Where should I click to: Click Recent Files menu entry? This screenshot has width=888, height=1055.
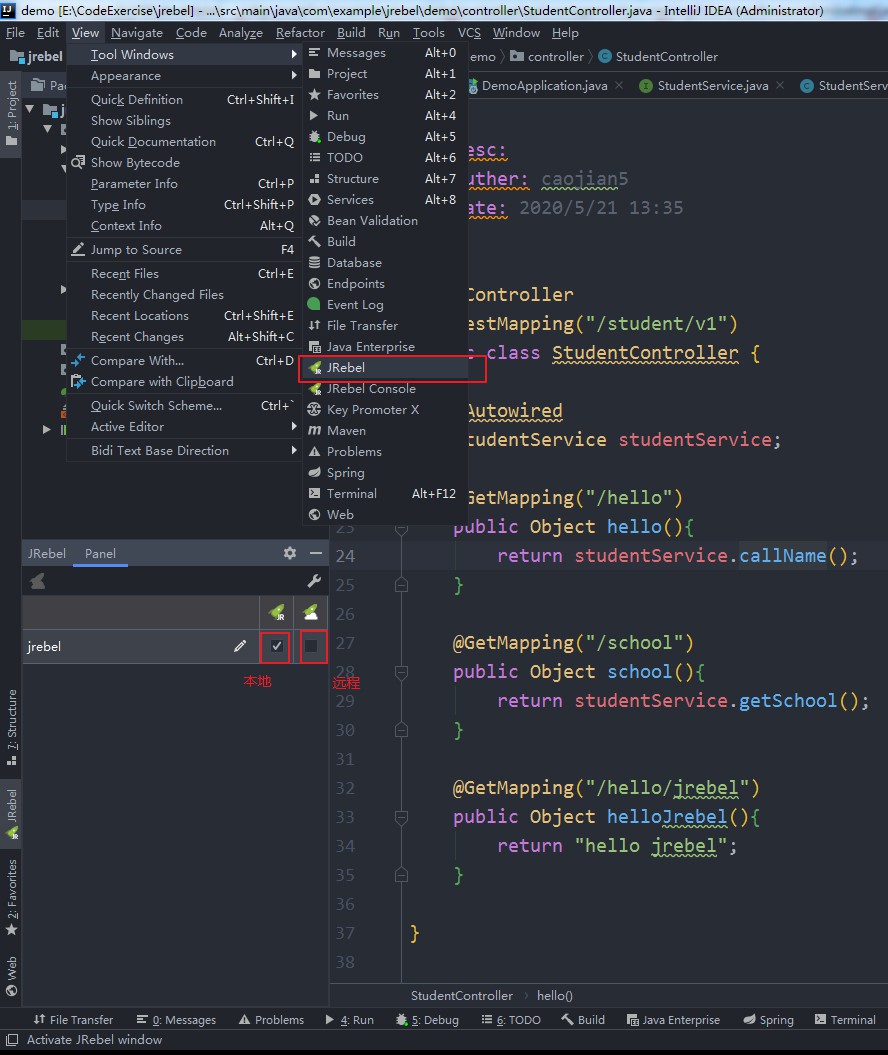click(x=125, y=274)
